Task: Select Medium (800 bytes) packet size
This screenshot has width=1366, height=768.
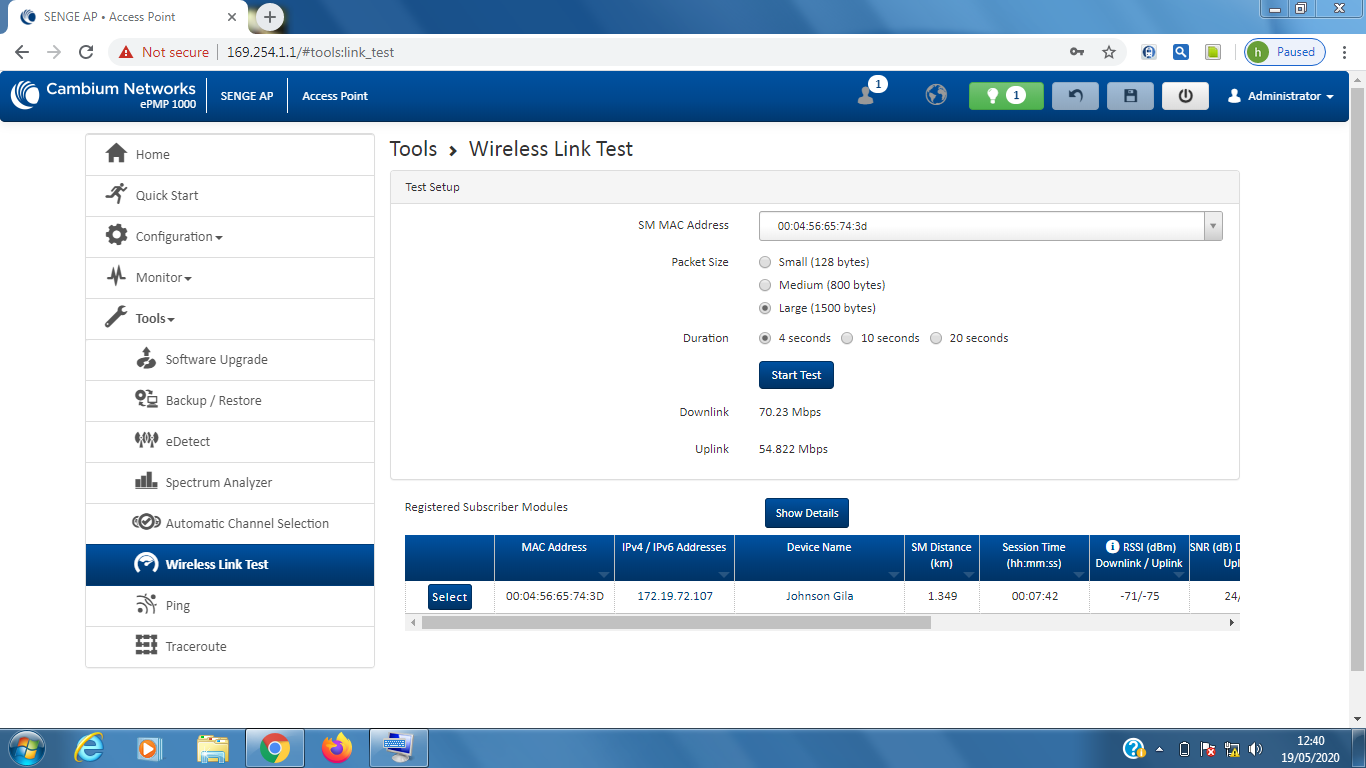Action: (765, 285)
